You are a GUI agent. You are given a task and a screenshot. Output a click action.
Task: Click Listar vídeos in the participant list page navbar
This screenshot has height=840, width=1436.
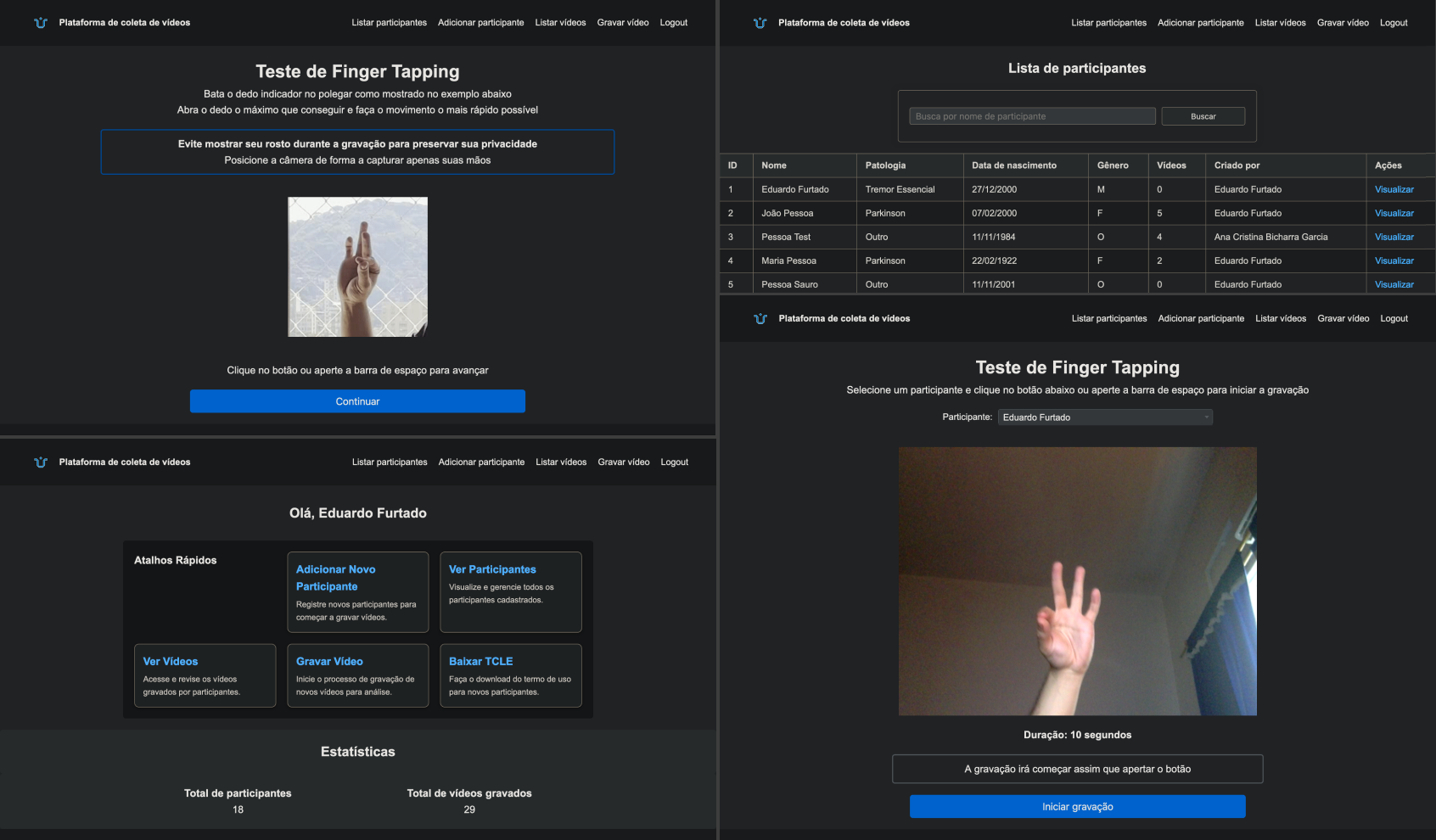point(1281,23)
